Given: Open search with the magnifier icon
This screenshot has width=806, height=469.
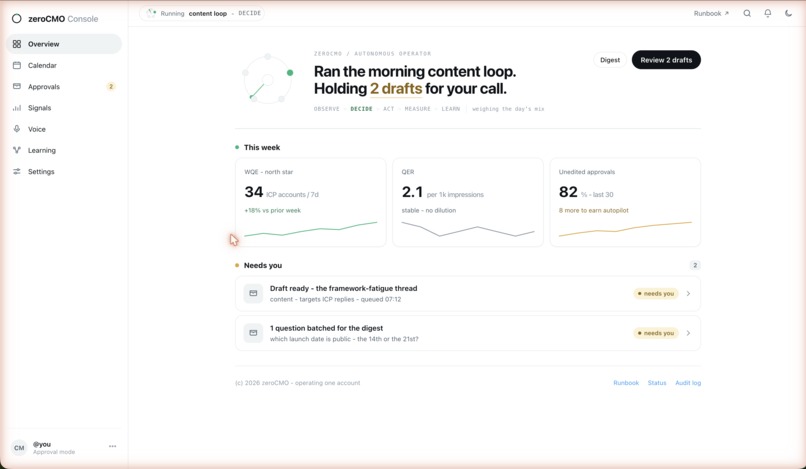Looking at the screenshot, I should [x=747, y=13].
